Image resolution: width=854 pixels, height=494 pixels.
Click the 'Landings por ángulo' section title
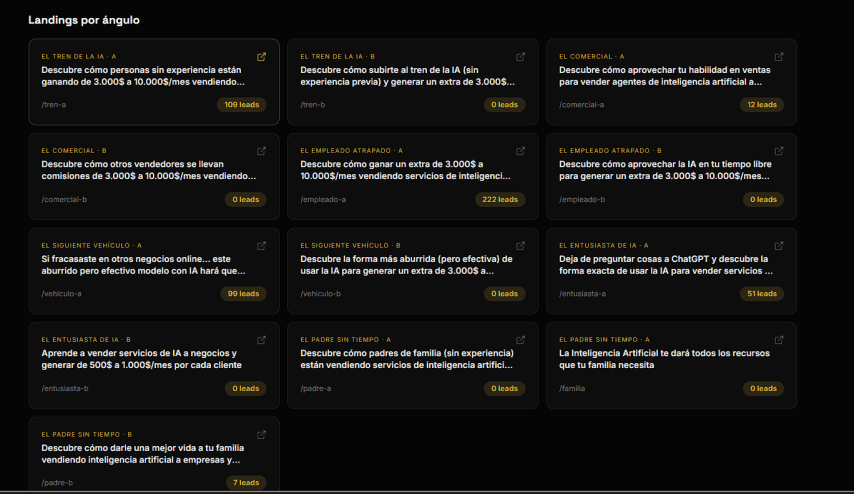[x=84, y=20]
